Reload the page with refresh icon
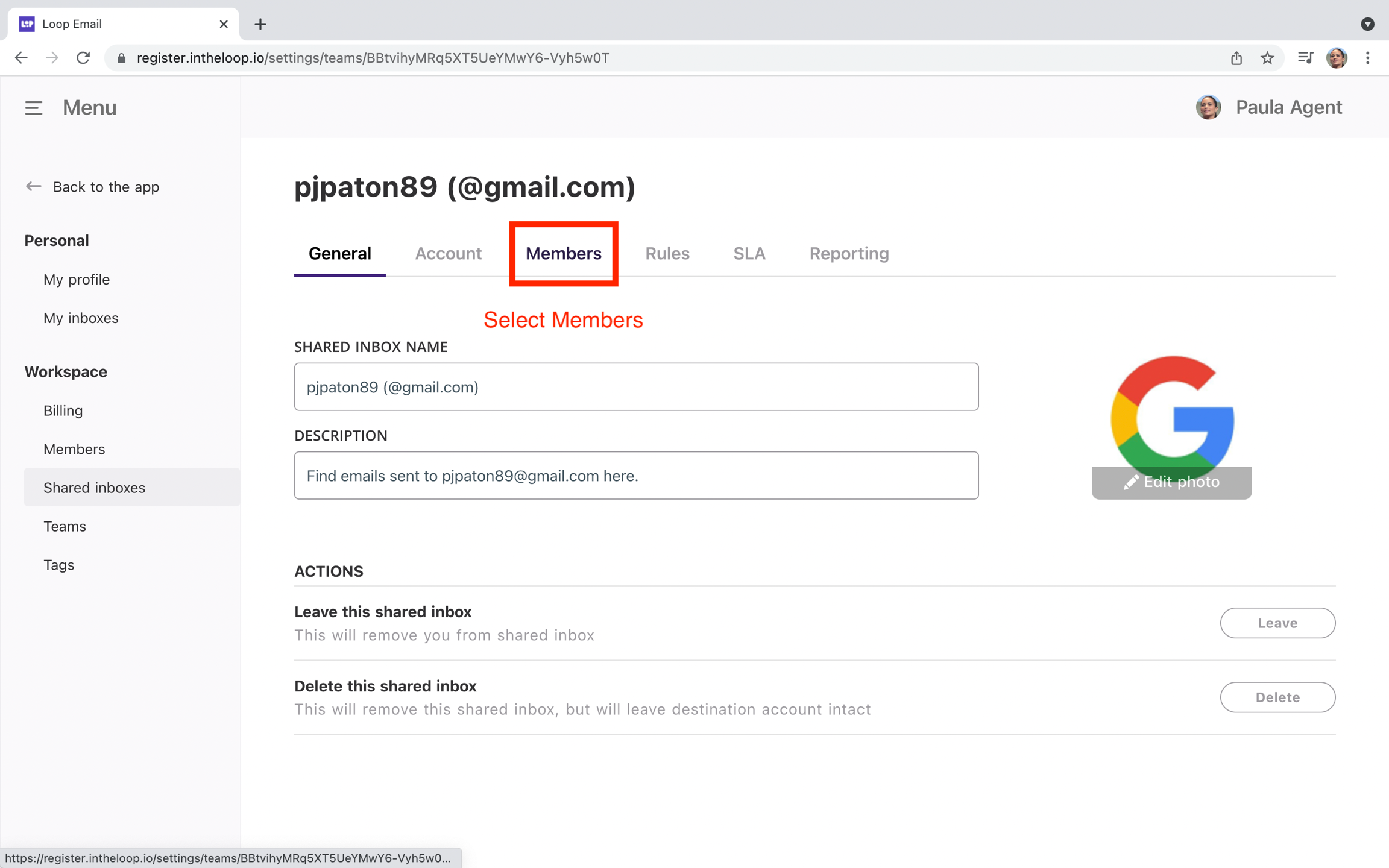 (83, 58)
